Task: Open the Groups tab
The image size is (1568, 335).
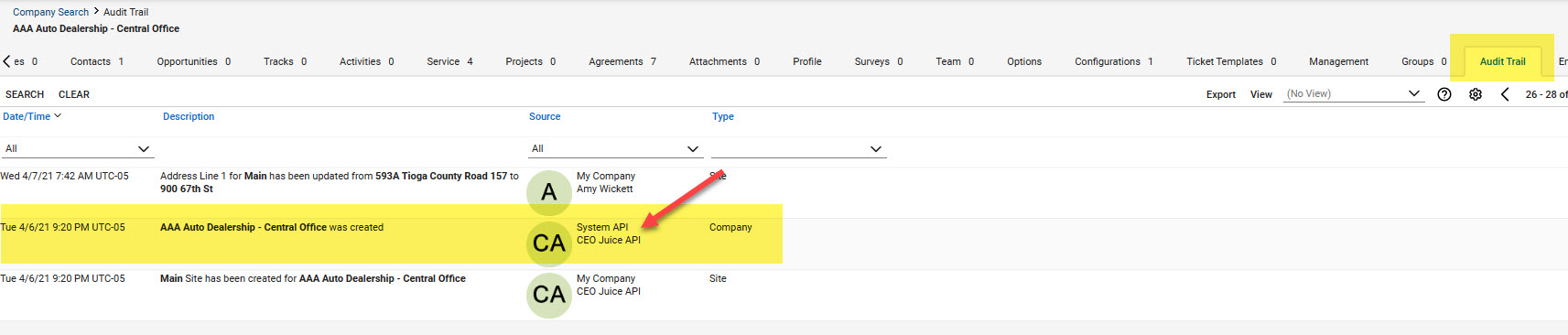Action: click(x=1423, y=61)
